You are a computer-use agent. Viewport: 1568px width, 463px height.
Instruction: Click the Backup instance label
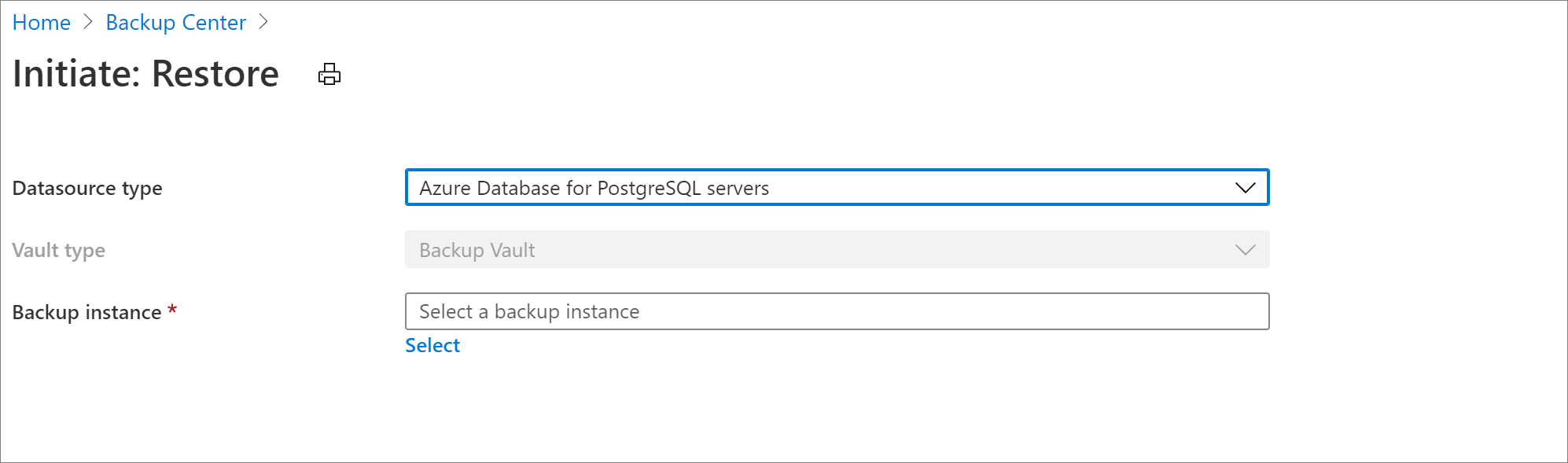83,311
